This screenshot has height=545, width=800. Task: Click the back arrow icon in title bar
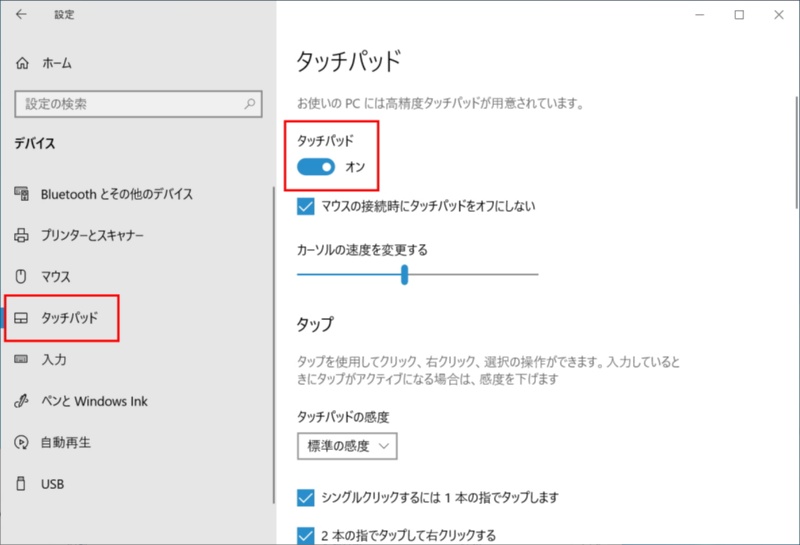[x=22, y=15]
